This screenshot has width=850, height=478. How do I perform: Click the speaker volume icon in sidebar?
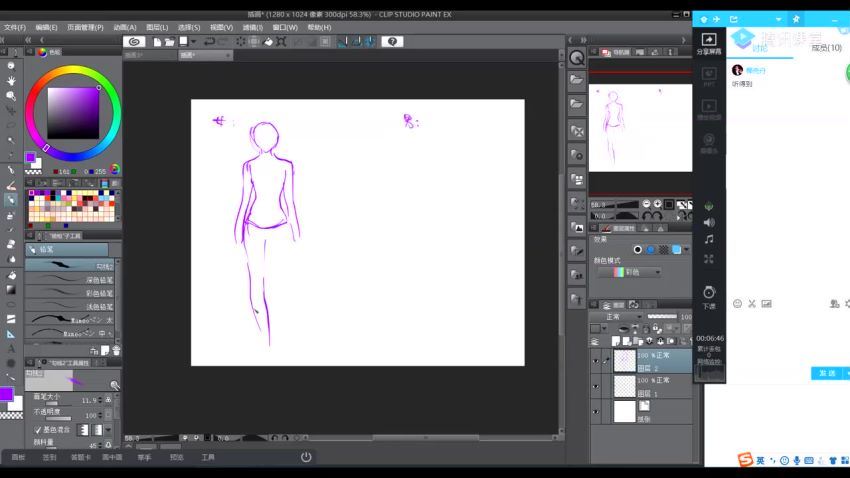point(709,222)
